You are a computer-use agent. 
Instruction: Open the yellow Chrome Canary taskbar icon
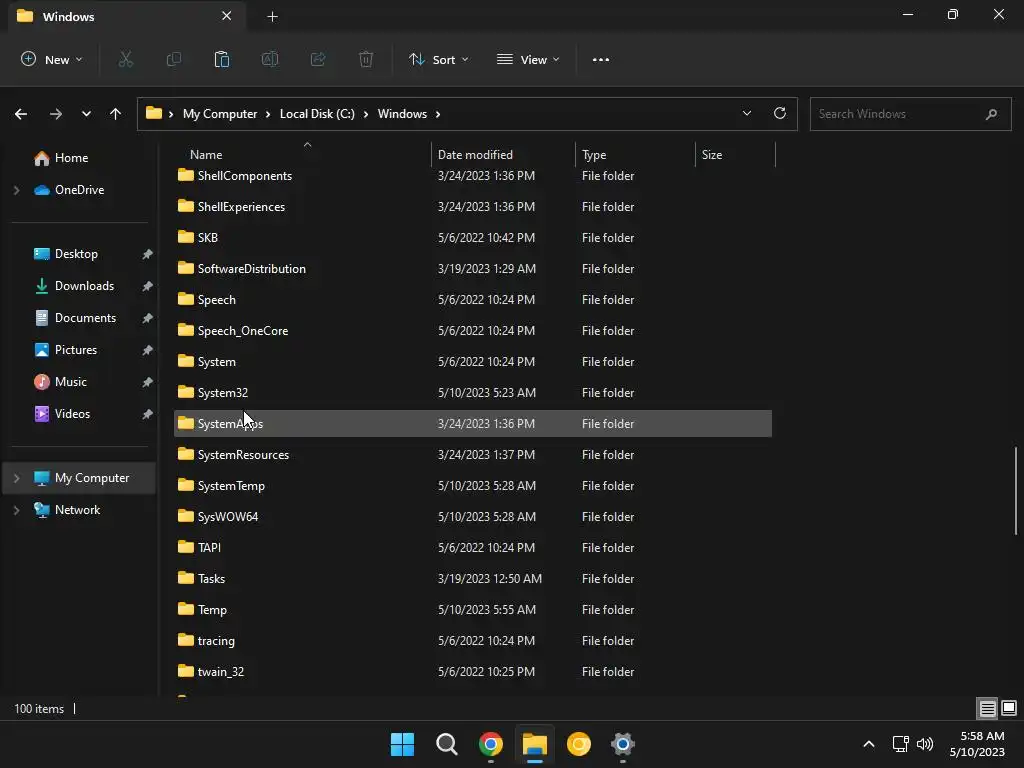[579, 744]
